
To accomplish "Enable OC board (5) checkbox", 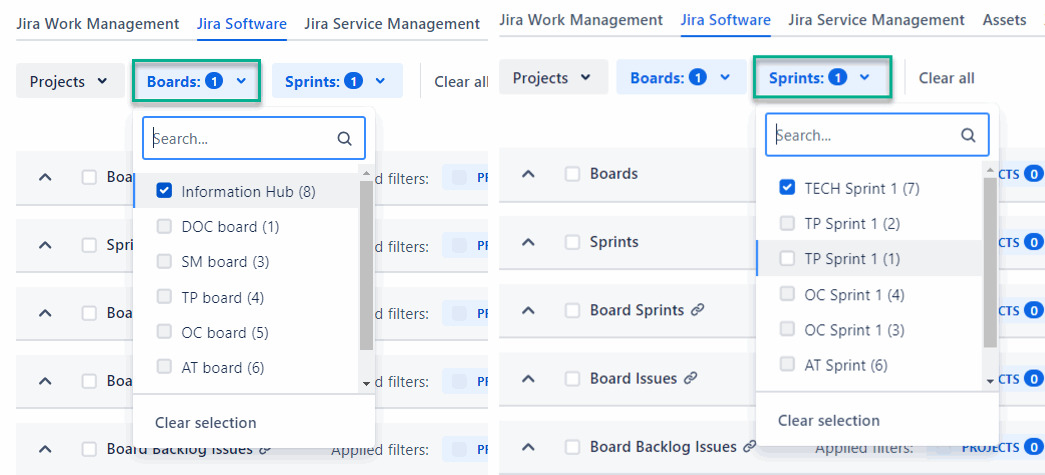I will point(164,332).
